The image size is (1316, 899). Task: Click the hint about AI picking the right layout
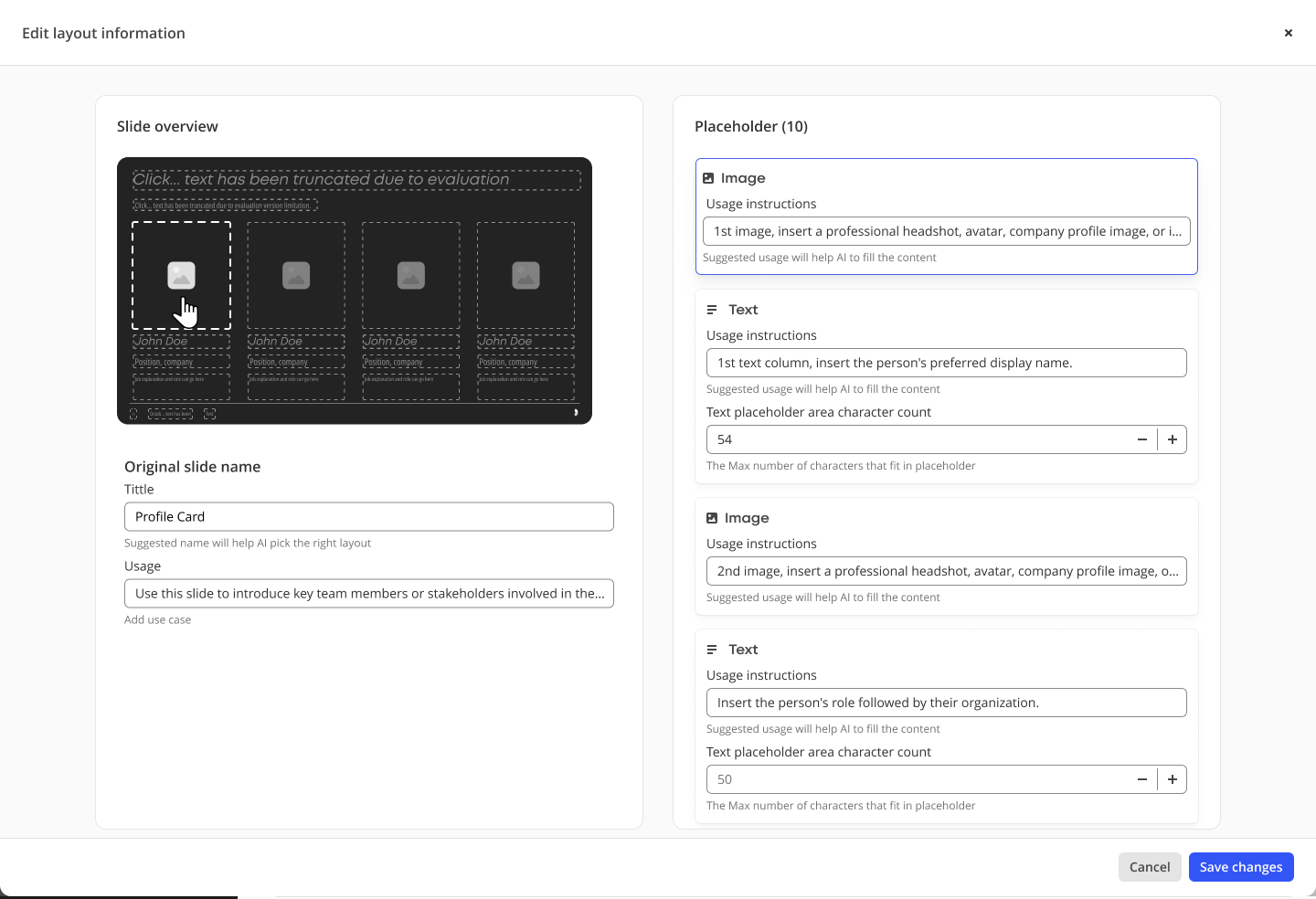click(248, 543)
